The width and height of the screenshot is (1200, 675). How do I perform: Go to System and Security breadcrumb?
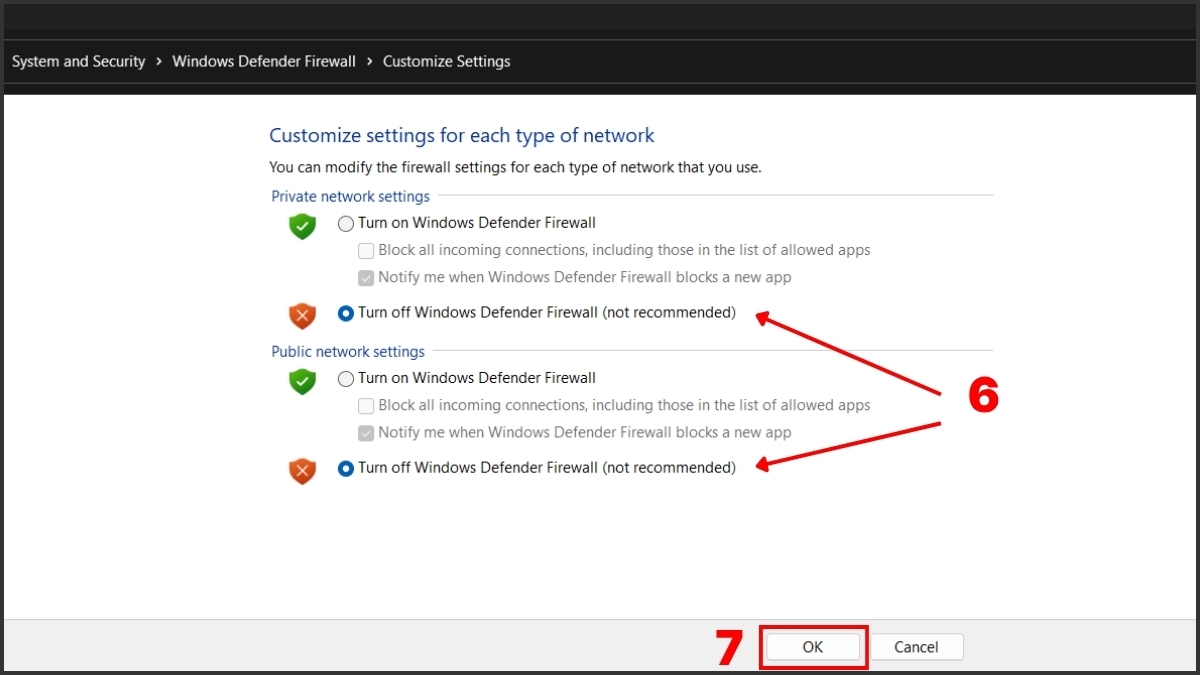click(78, 62)
